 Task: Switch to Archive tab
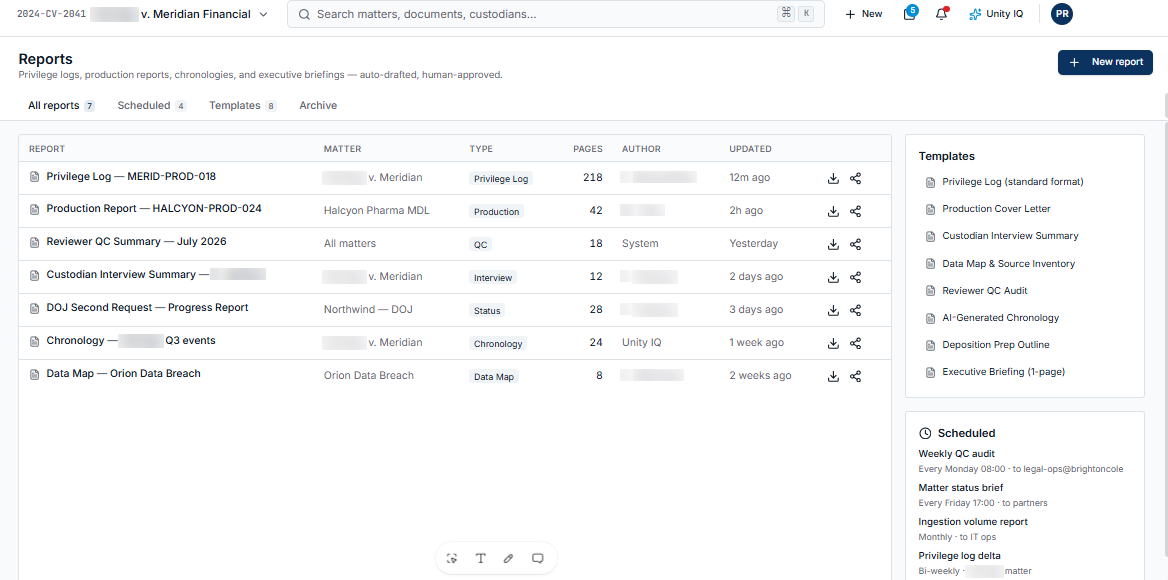coord(318,106)
